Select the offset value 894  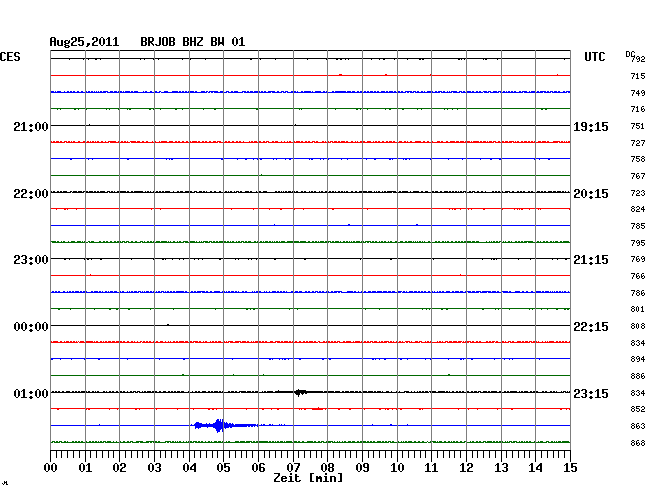tap(638, 359)
